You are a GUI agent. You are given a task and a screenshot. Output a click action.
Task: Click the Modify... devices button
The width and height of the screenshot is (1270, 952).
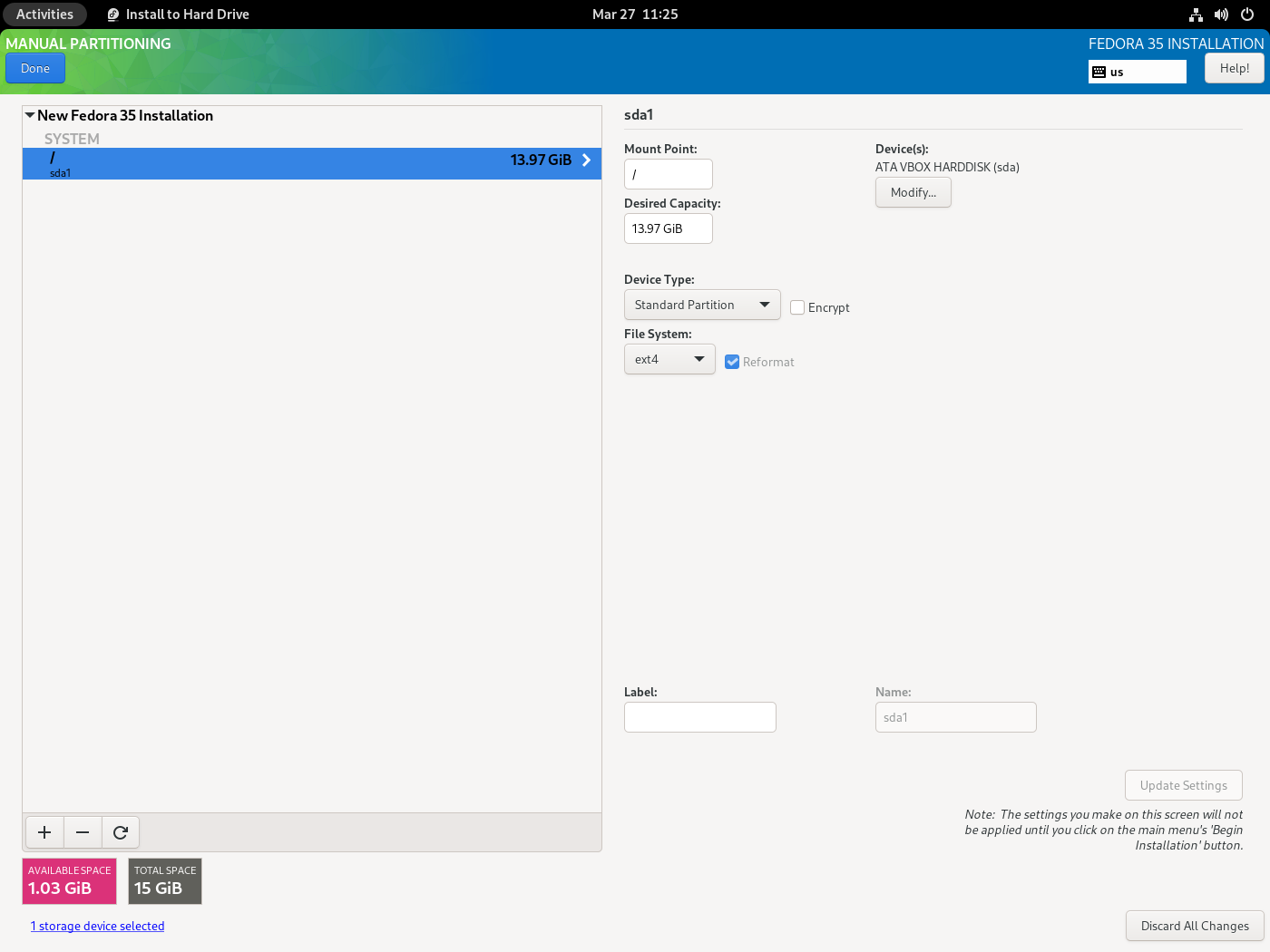click(x=913, y=192)
